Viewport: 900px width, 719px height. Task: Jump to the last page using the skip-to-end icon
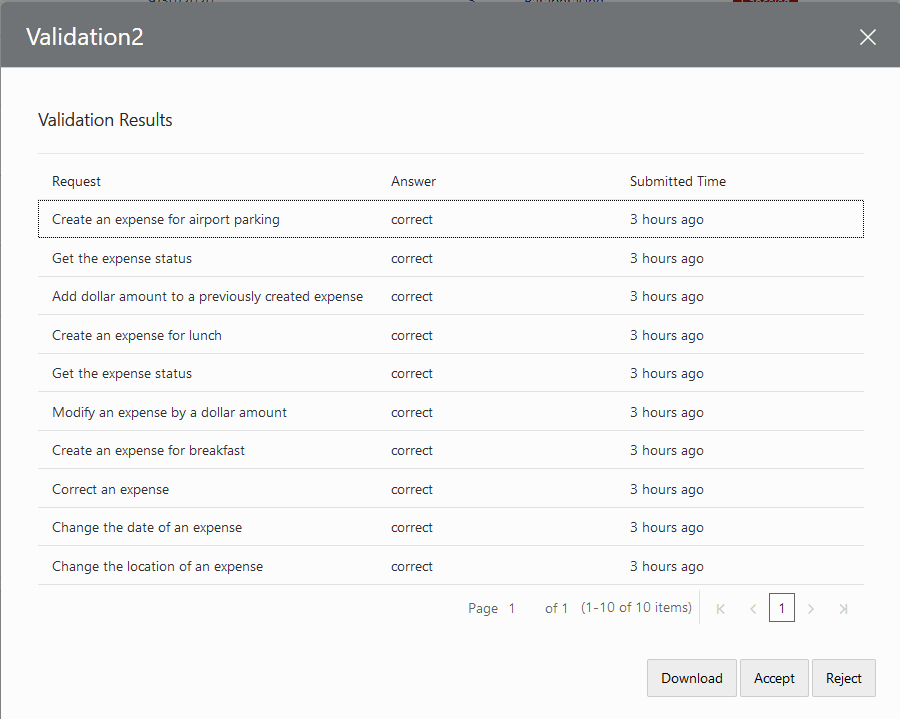(x=843, y=607)
